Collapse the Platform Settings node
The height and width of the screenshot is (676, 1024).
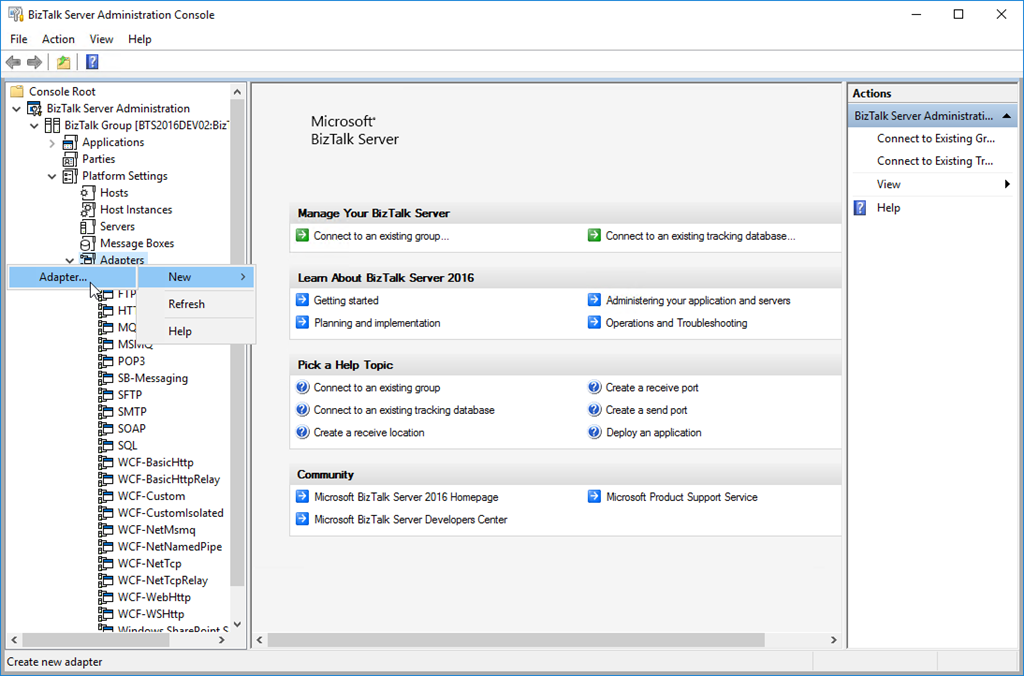(52, 176)
